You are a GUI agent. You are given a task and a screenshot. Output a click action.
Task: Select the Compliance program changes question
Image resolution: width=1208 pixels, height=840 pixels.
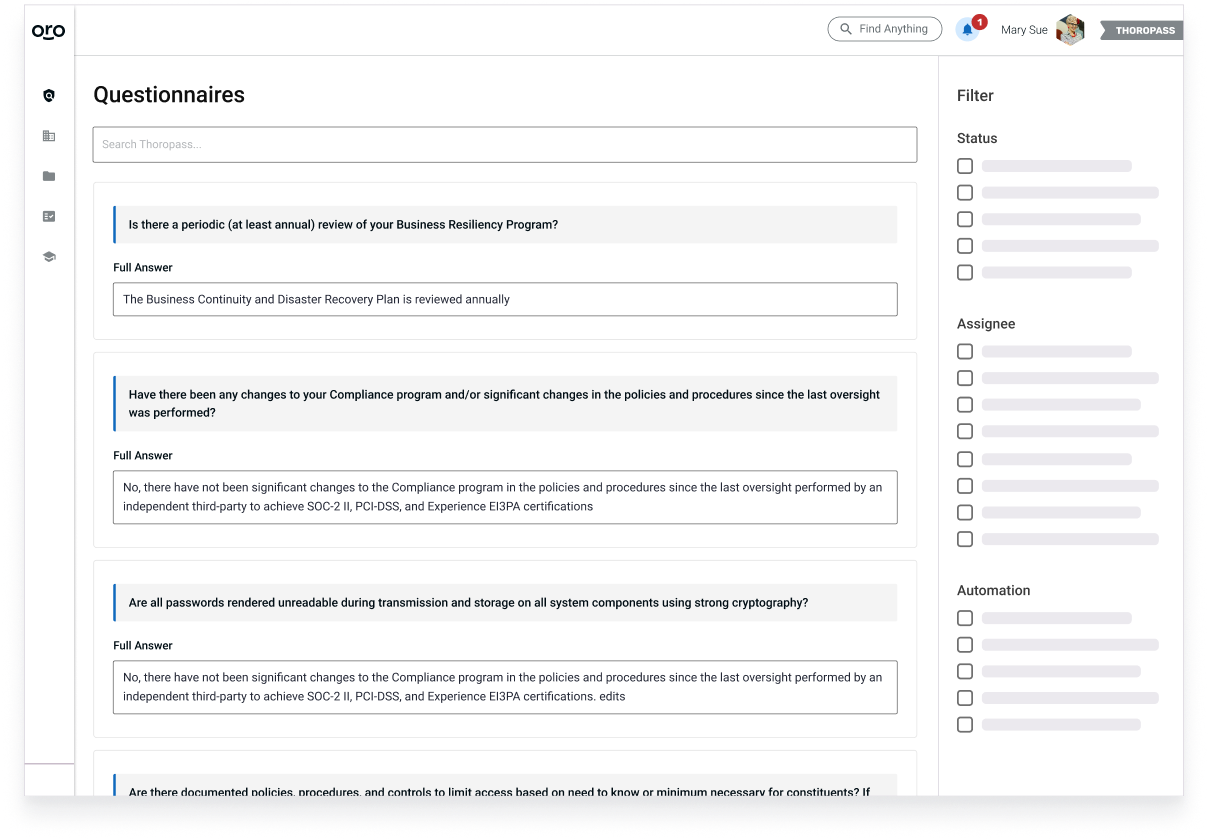pos(505,403)
